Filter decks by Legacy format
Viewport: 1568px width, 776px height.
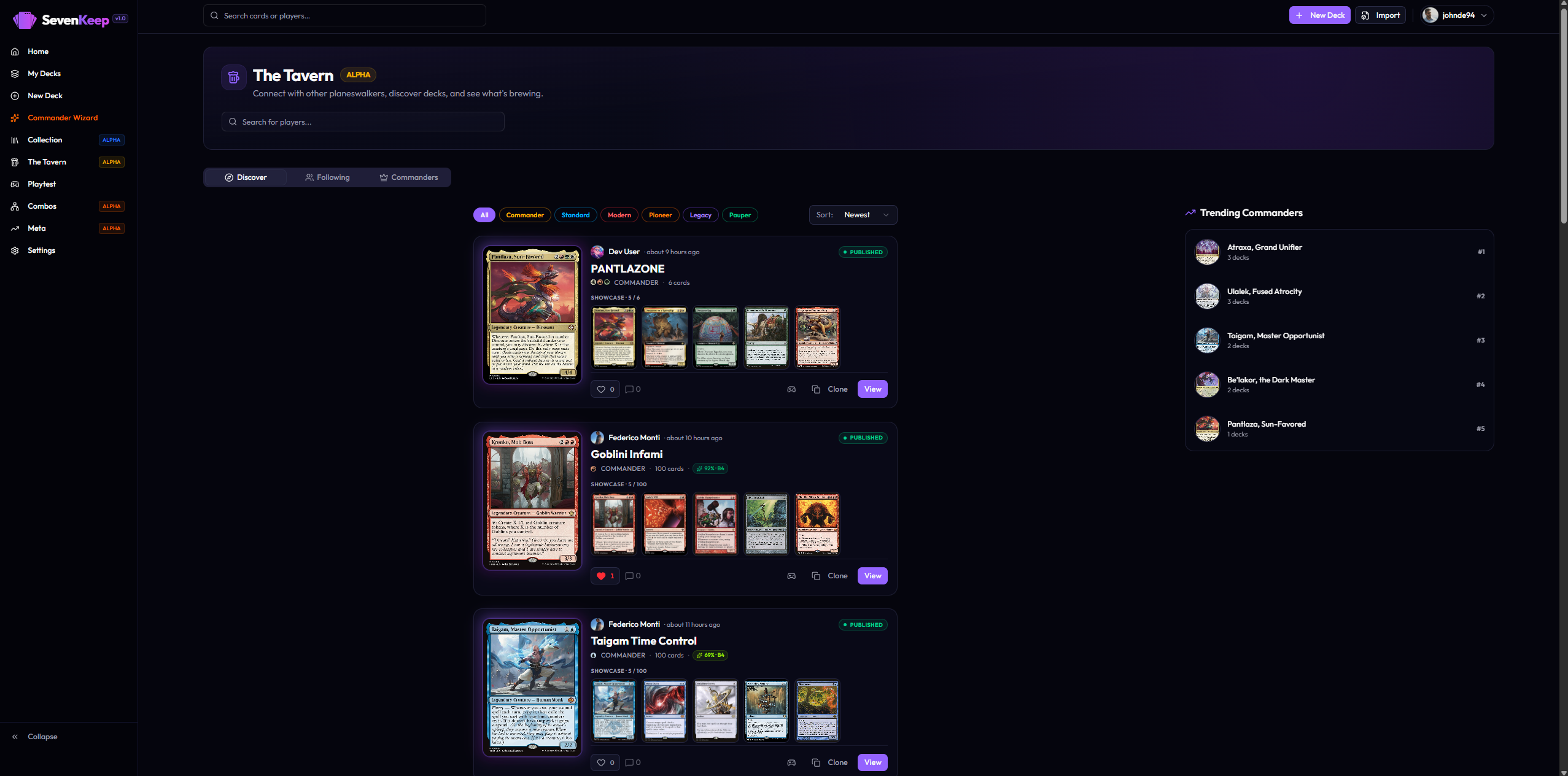click(x=701, y=215)
